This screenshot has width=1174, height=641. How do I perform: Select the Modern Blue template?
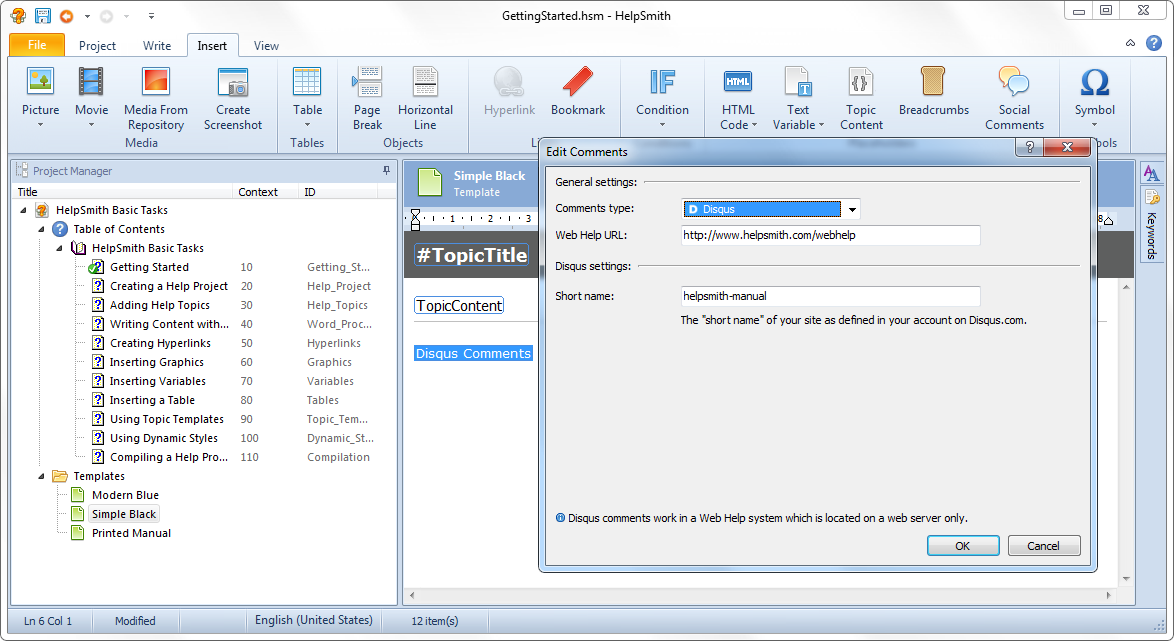[125, 495]
